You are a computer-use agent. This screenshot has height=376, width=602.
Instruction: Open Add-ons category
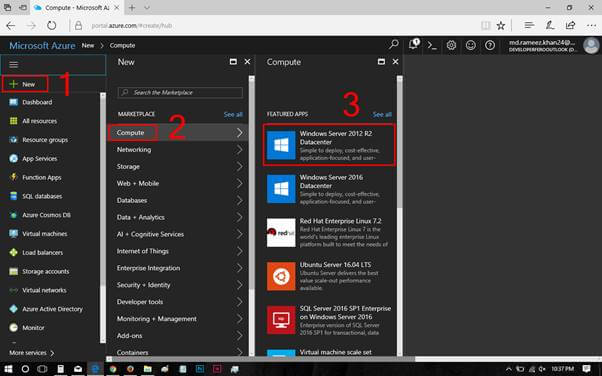(x=178, y=336)
